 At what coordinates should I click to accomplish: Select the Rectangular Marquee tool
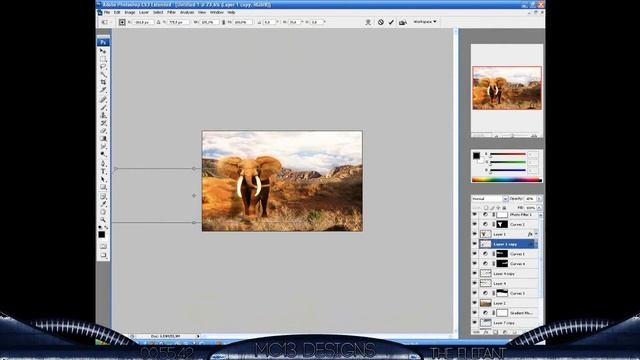103,59
